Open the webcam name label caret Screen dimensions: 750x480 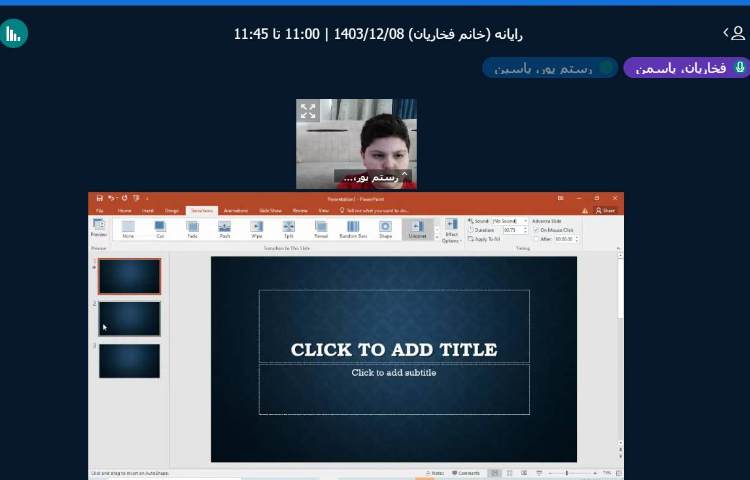pos(405,174)
